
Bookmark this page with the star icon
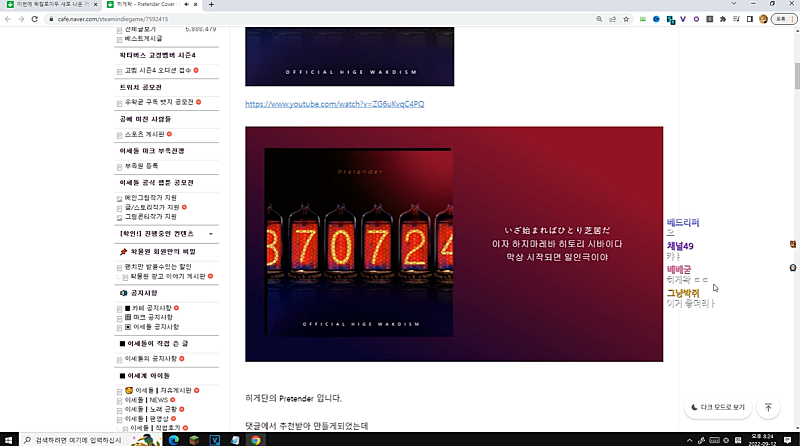tap(626, 19)
